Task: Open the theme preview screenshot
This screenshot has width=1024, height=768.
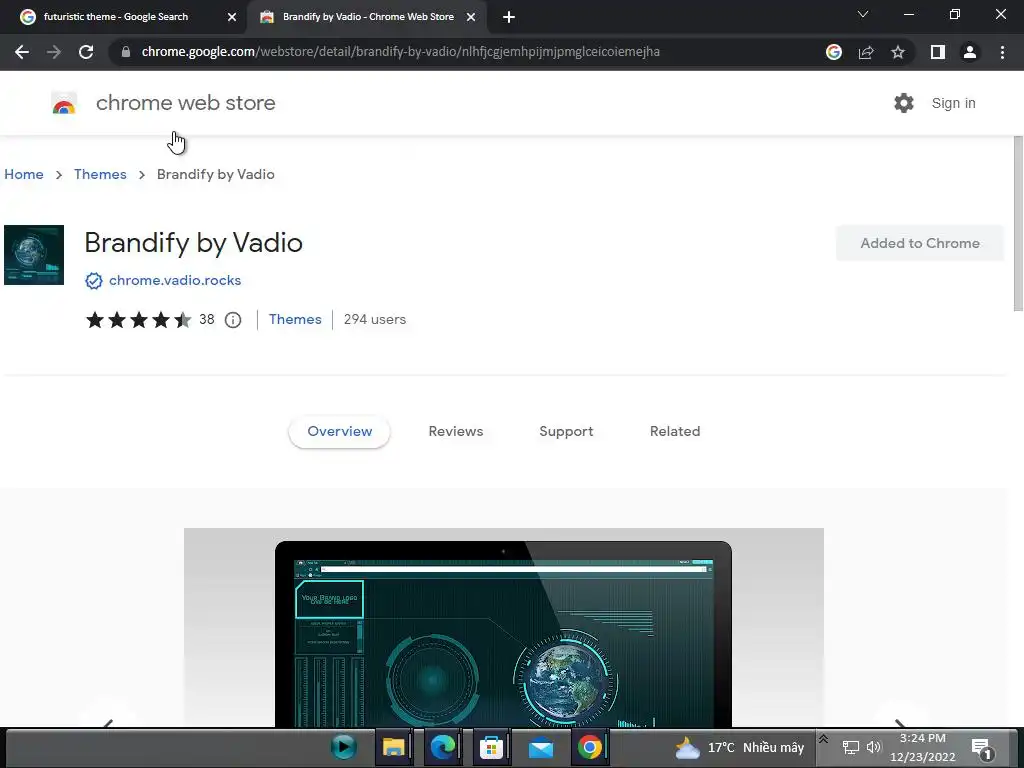Action: point(504,628)
